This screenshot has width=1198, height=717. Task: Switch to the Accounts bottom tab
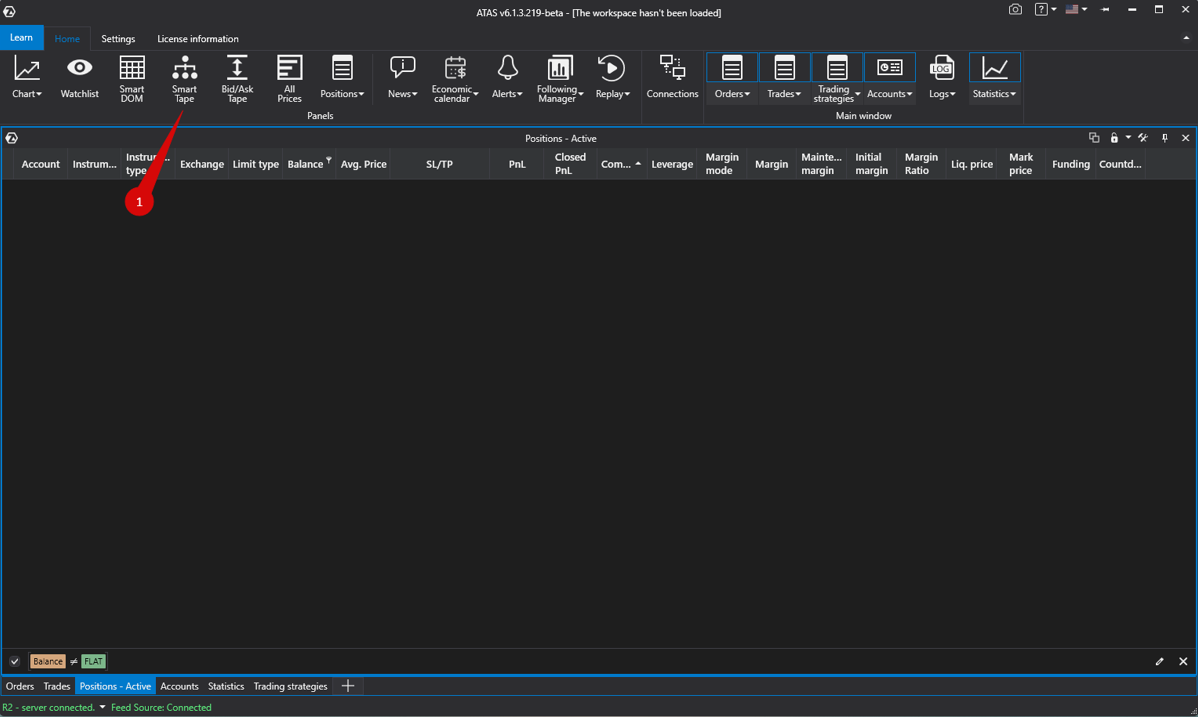click(180, 686)
